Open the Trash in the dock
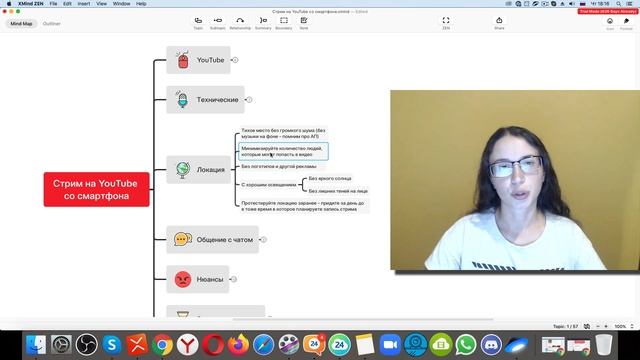This screenshot has height=360, width=640. (x=604, y=345)
